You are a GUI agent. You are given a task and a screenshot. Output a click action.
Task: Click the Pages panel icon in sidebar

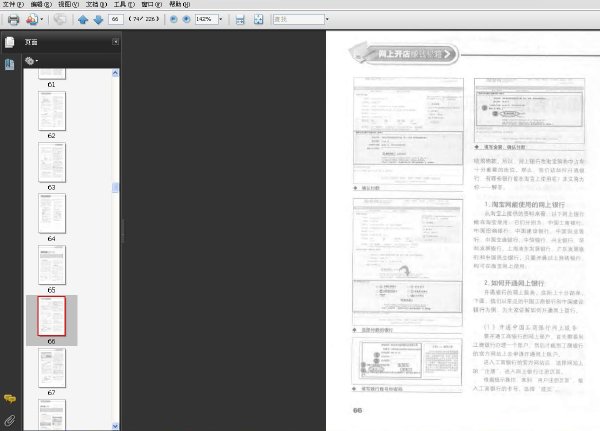(10, 42)
